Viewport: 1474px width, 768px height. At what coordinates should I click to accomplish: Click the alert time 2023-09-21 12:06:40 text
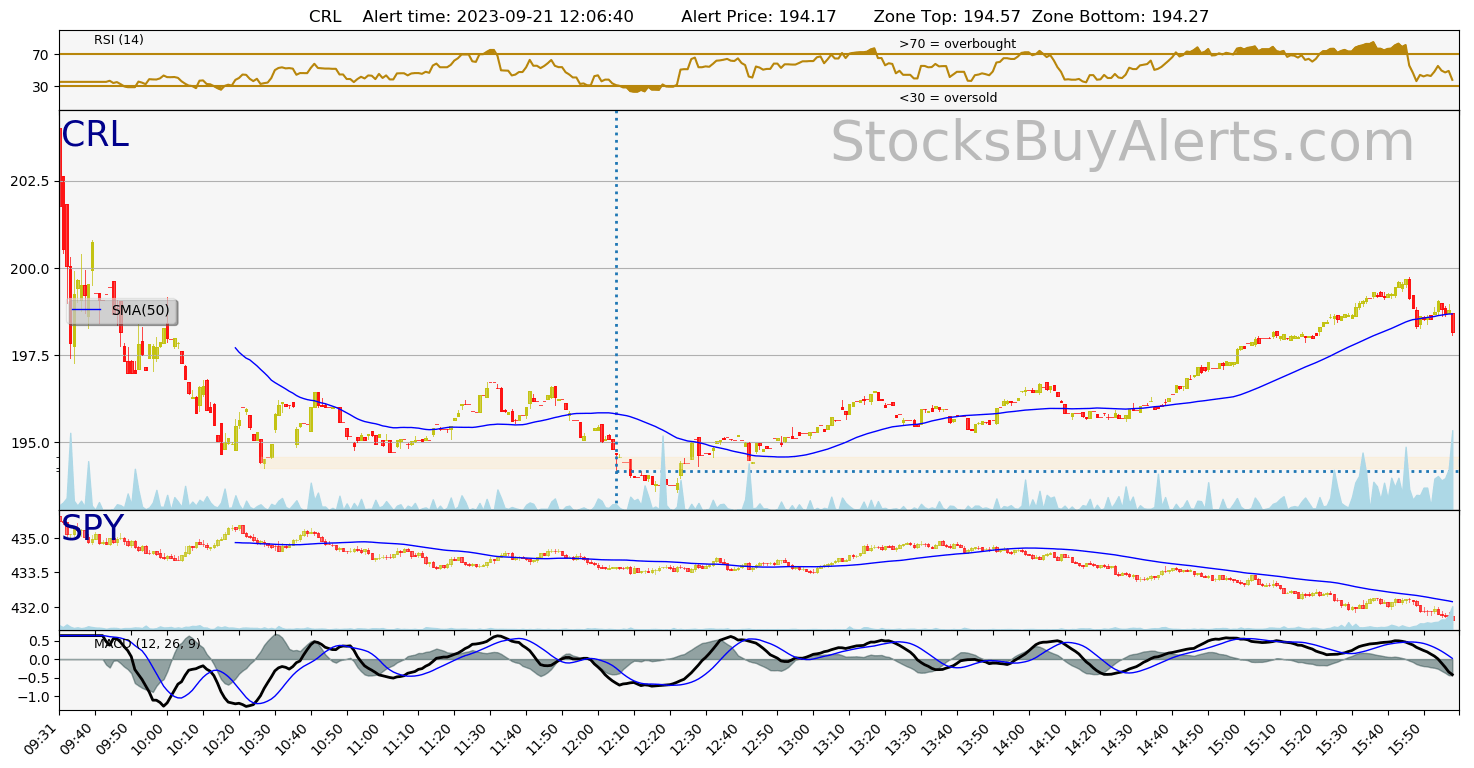pos(498,16)
